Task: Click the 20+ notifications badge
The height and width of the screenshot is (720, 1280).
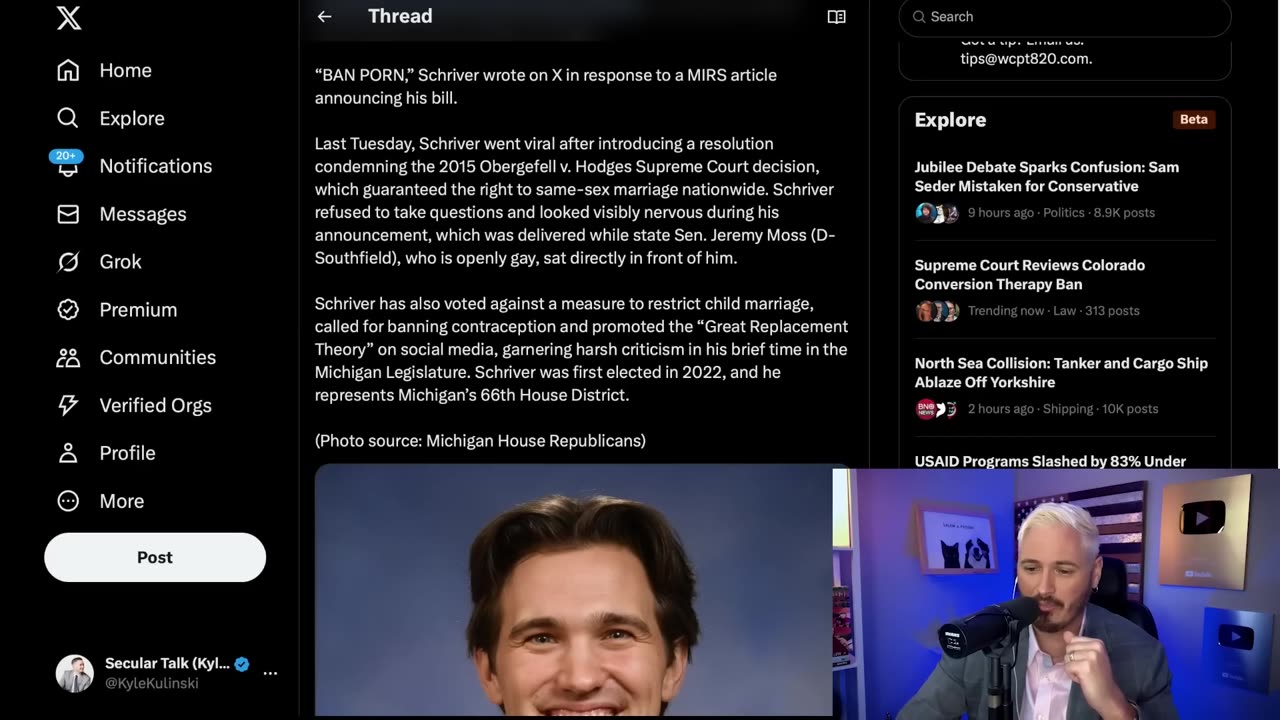Action: tap(66, 156)
